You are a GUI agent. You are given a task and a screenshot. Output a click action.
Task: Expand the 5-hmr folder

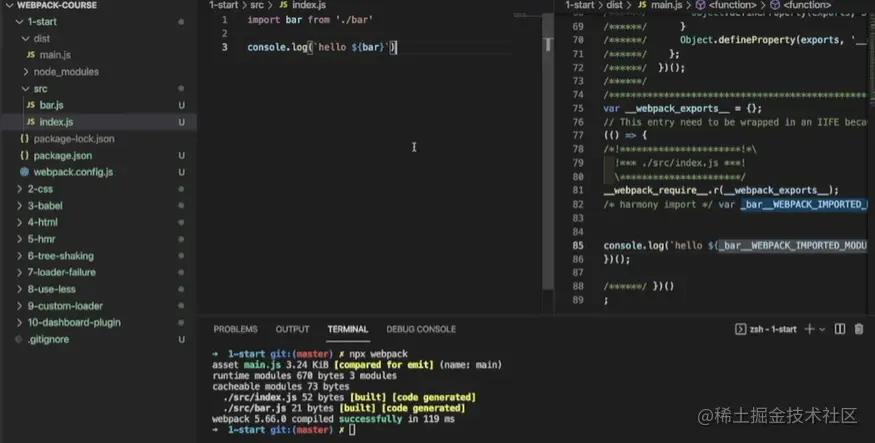(x=20, y=239)
